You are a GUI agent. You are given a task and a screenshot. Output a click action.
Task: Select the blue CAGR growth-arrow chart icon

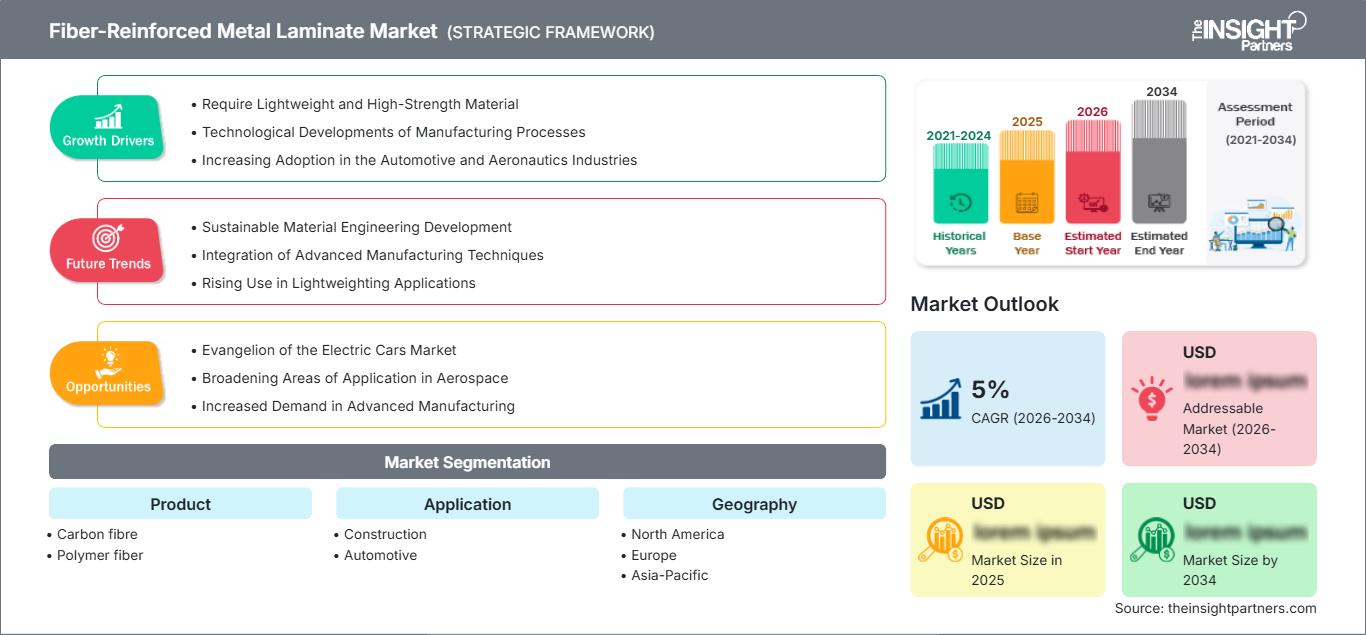pyautogui.click(x=939, y=397)
